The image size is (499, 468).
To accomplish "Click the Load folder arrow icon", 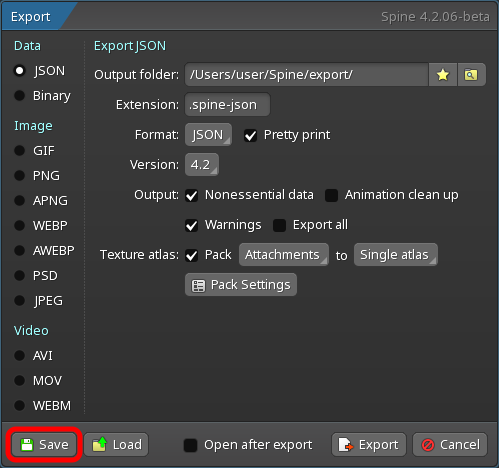I will (x=100, y=444).
